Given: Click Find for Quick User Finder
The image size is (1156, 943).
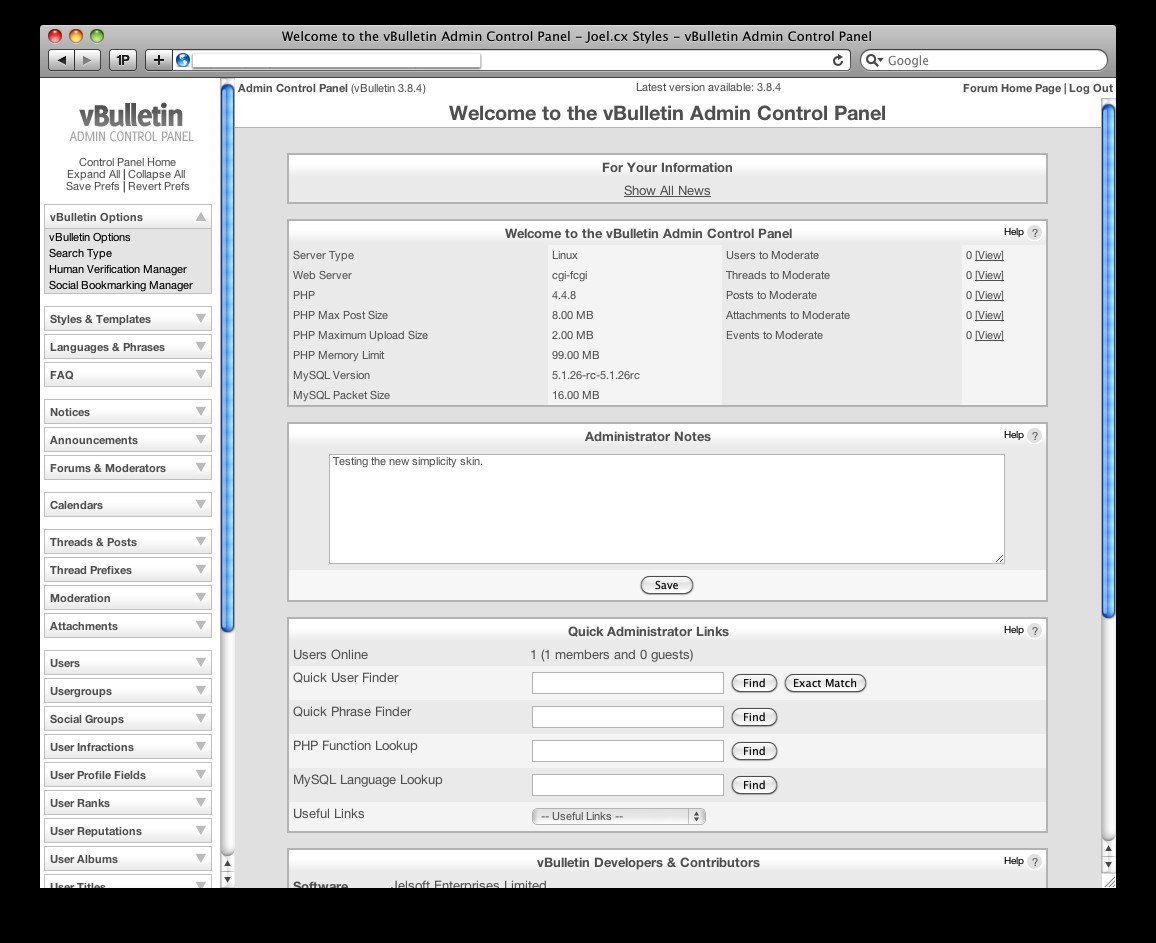Looking at the screenshot, I should click(x=754, y=683).
